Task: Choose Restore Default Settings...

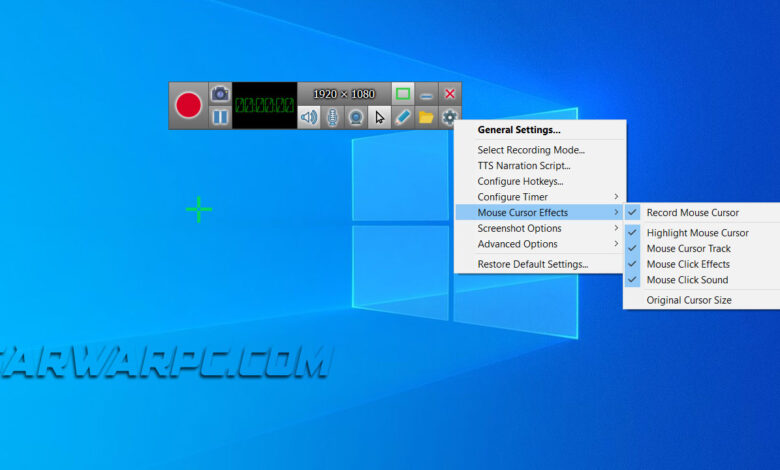Action: 540,264
